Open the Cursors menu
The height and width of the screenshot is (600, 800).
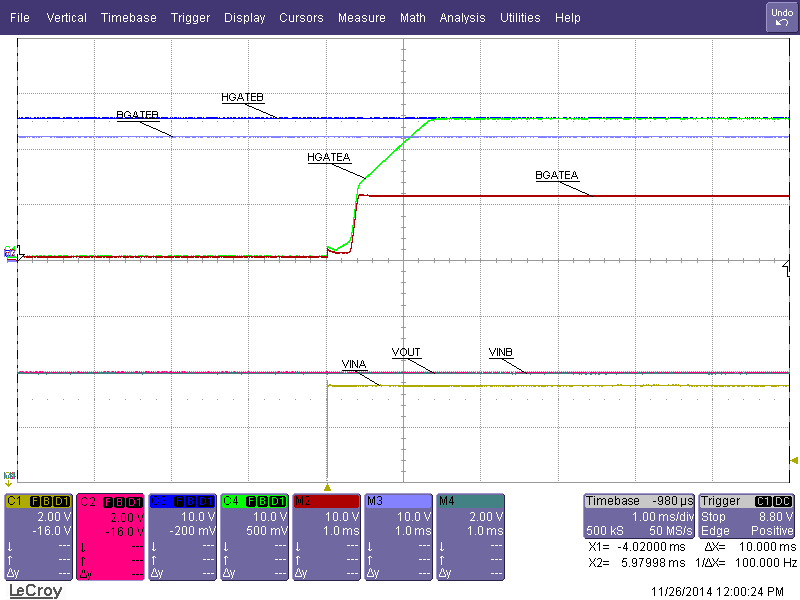301,17
